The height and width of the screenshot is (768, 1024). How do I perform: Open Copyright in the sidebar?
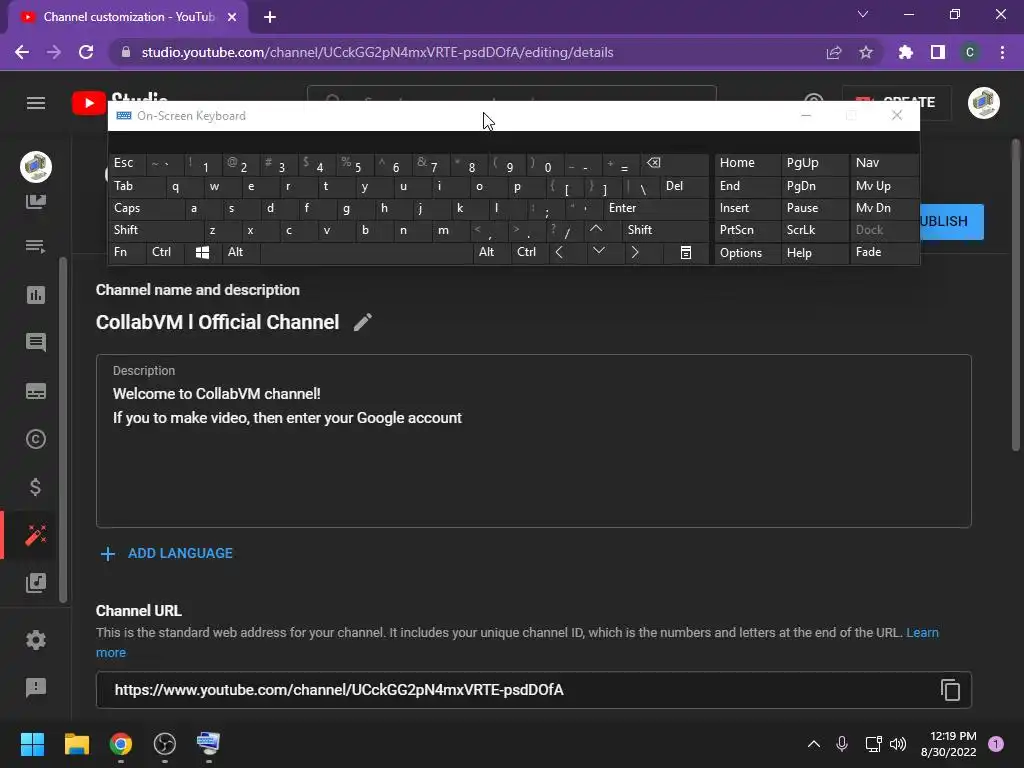point(36,439)
